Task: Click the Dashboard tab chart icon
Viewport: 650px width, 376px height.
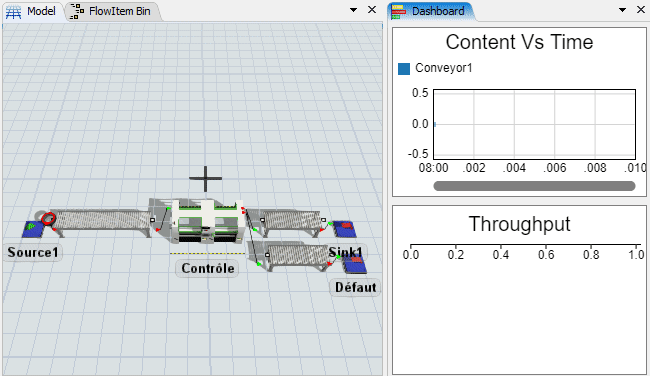Action: (x=399, y=12)
